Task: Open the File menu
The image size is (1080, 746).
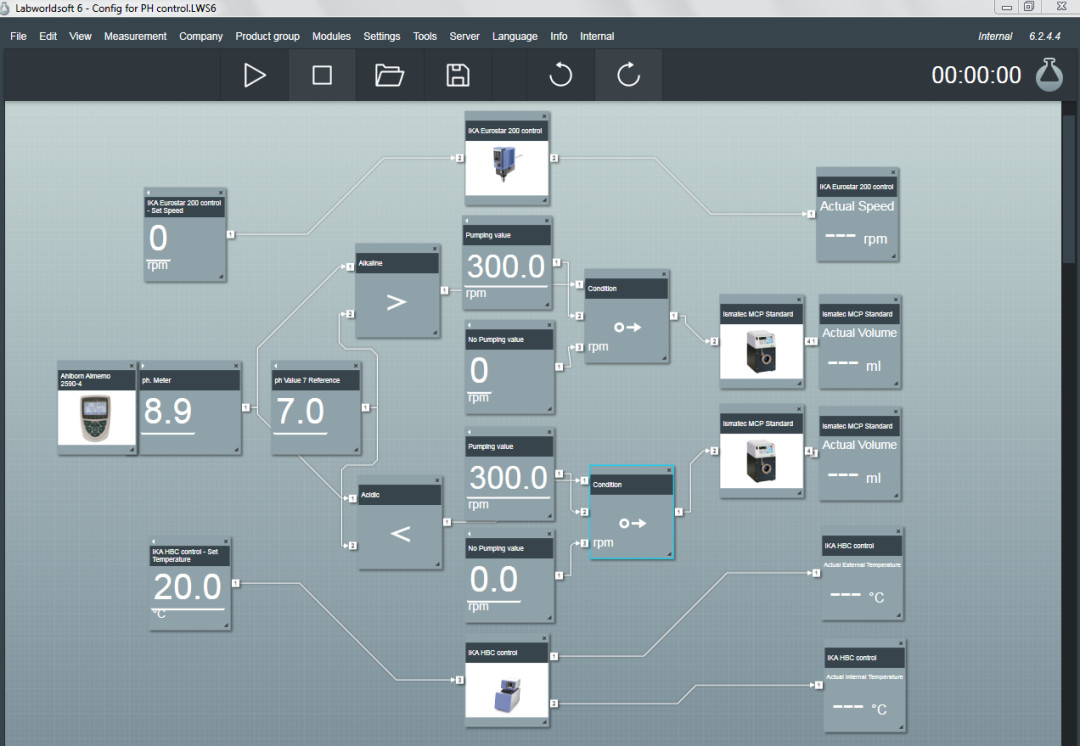Action: 19,36
